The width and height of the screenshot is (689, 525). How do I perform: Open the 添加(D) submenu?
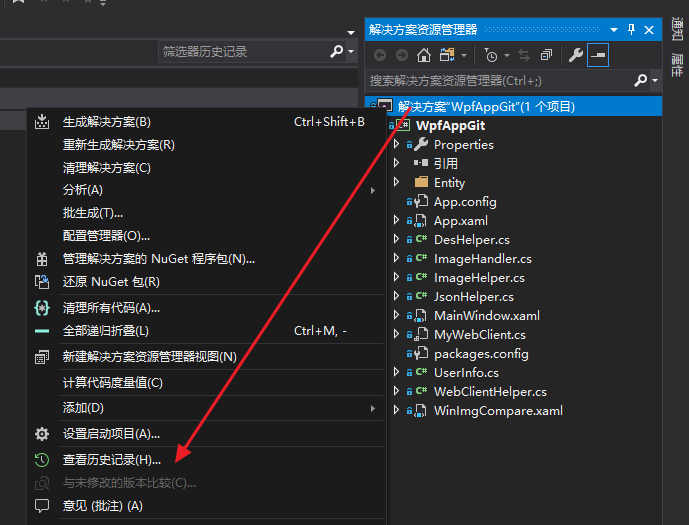pyautogui.click(x=205, y=408)
